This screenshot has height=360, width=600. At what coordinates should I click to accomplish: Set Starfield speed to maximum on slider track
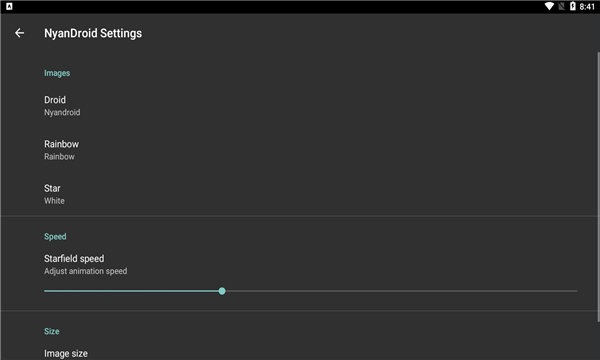click(576, 291)
